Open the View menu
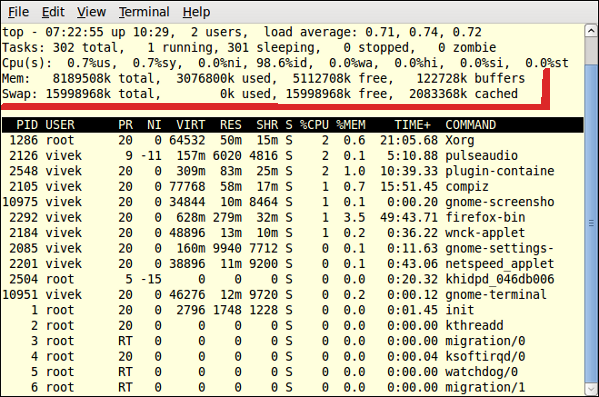Viewport: 599px width, 397px height. tap(91, 12)
